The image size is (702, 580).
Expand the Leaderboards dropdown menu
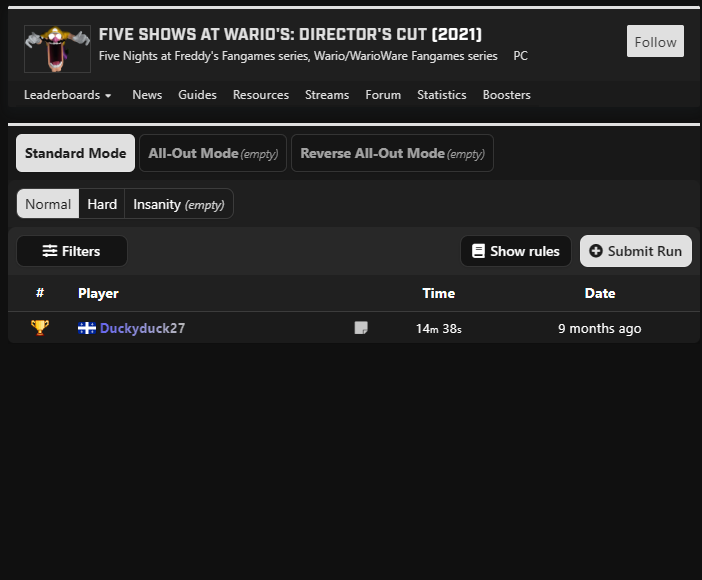click(68, 95)
